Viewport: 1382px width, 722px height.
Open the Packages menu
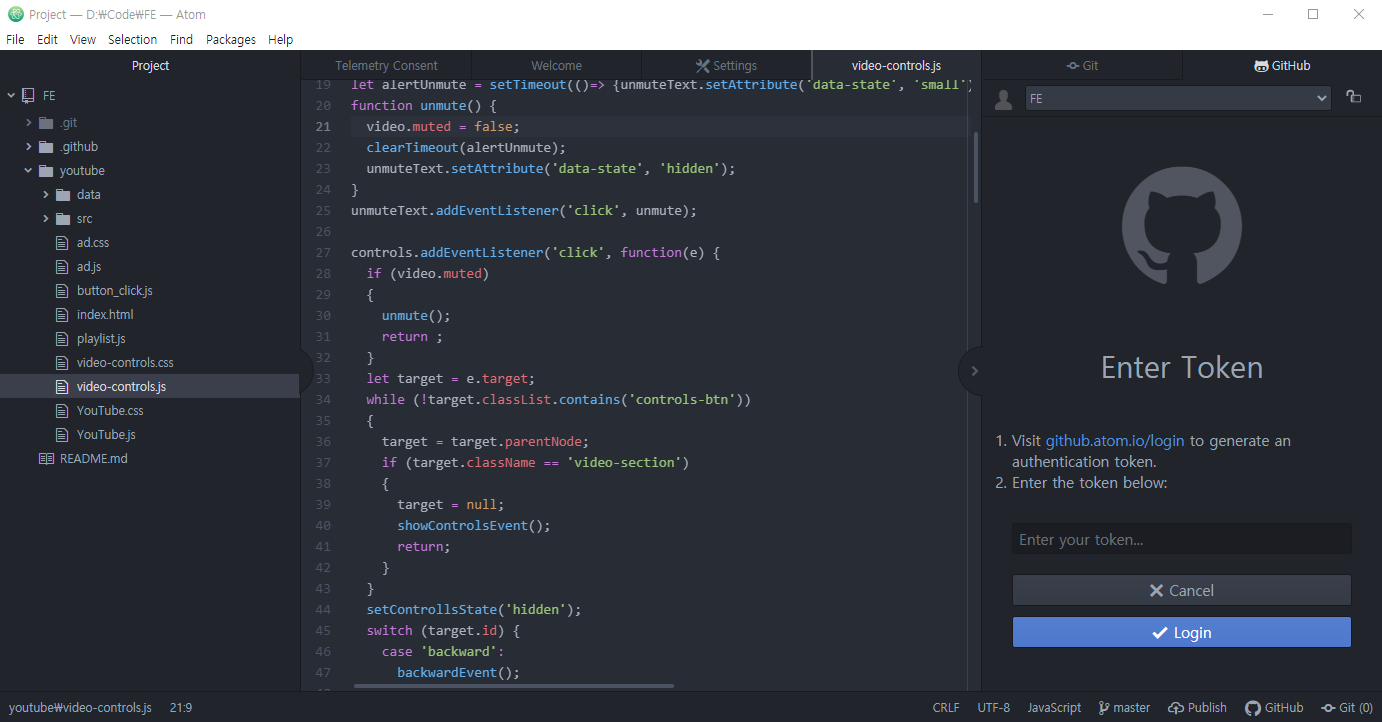tap(231, 40)
